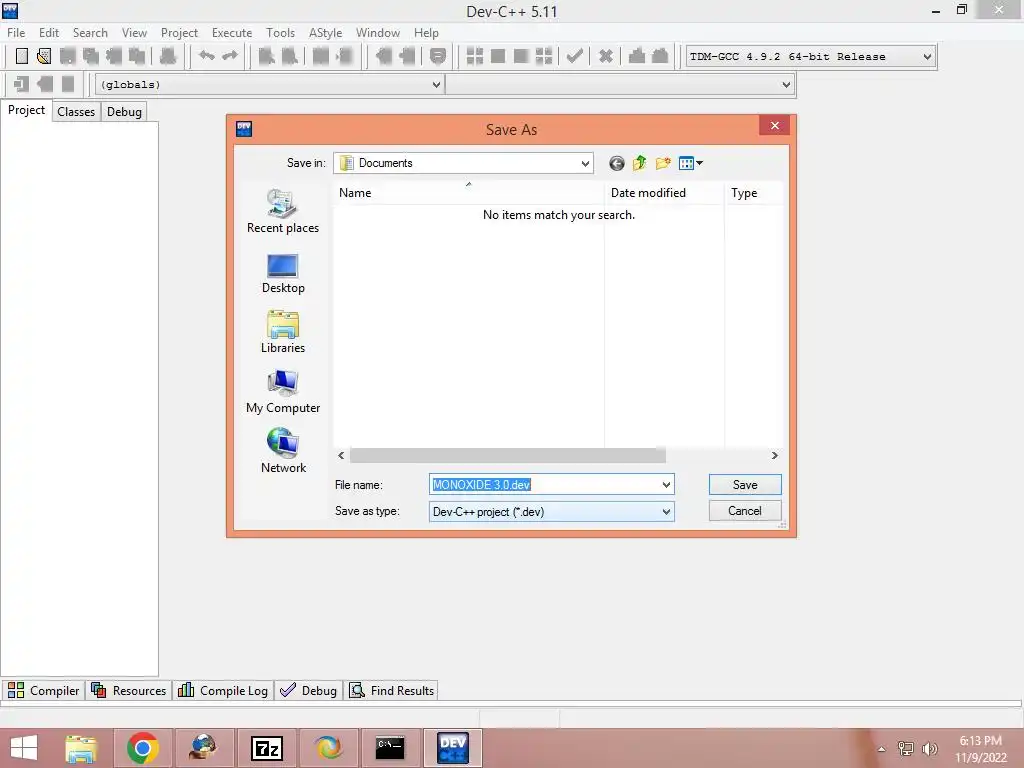
Task: Click the Insert icon on the second toolbar row
Action: pyautogui.click(x=22, y=84)
